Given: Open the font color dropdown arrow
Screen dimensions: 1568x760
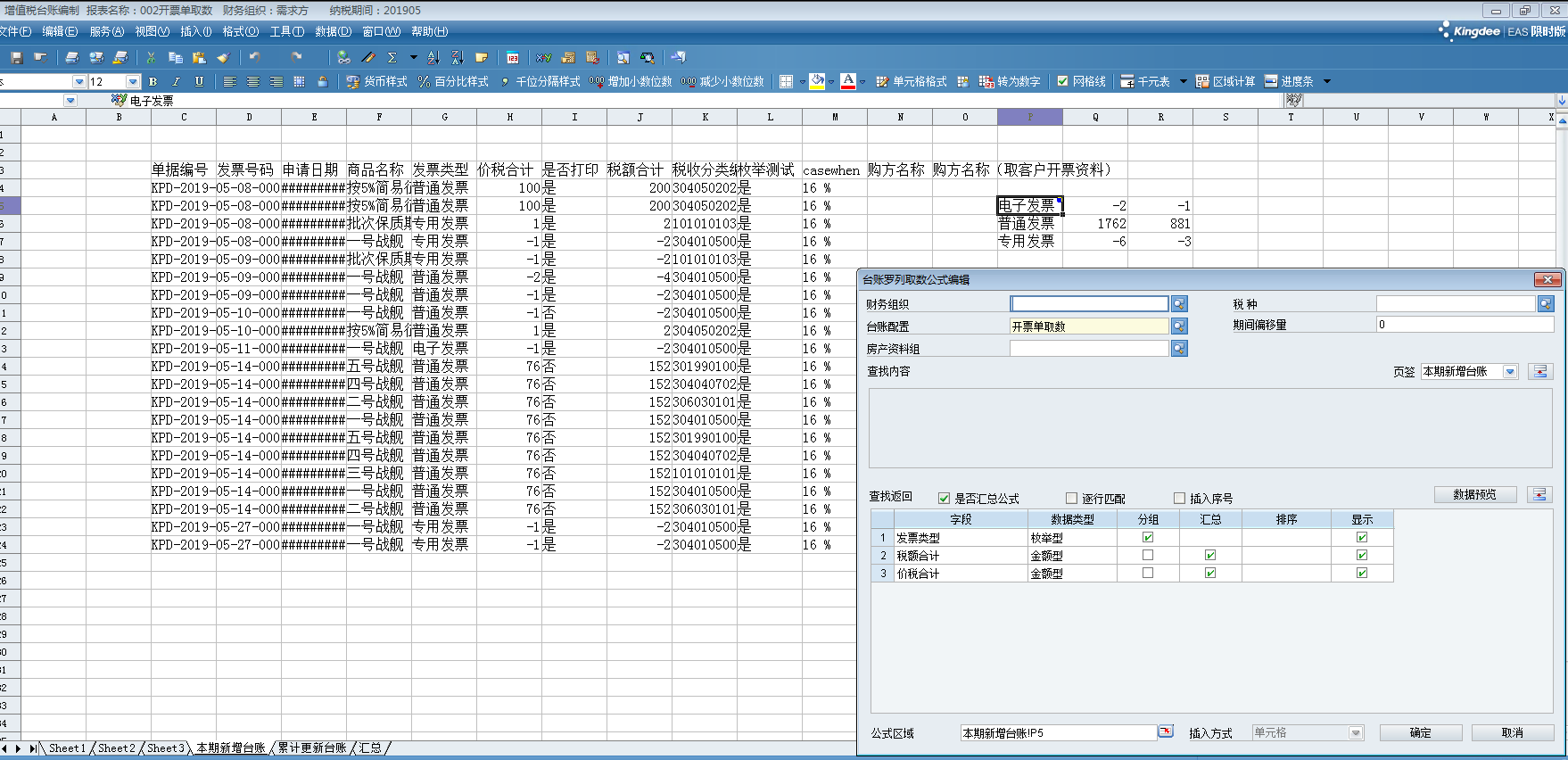Looking at the screenshot, I should click(862, 81).
